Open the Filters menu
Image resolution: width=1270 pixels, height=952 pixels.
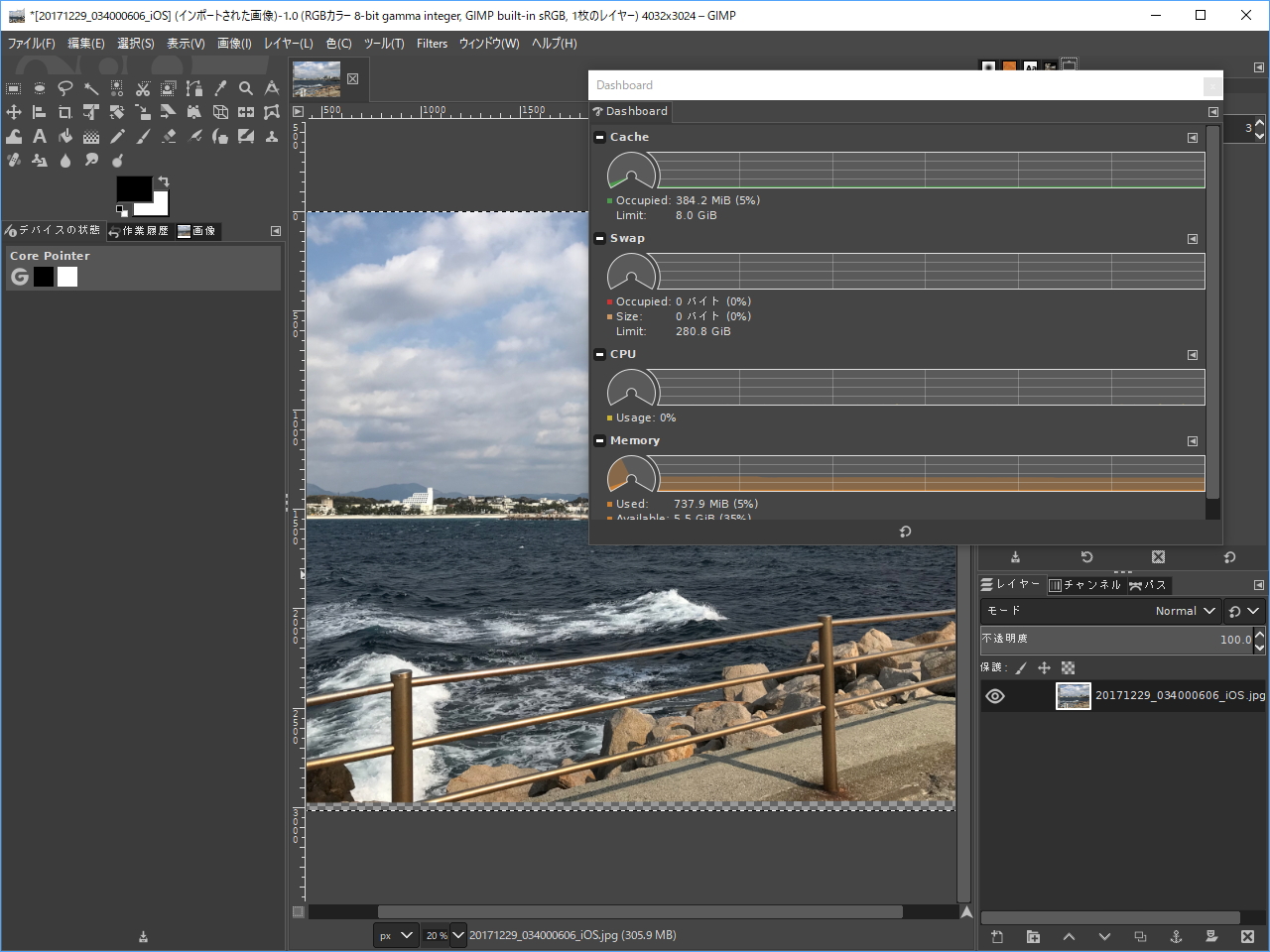point(431,44)
